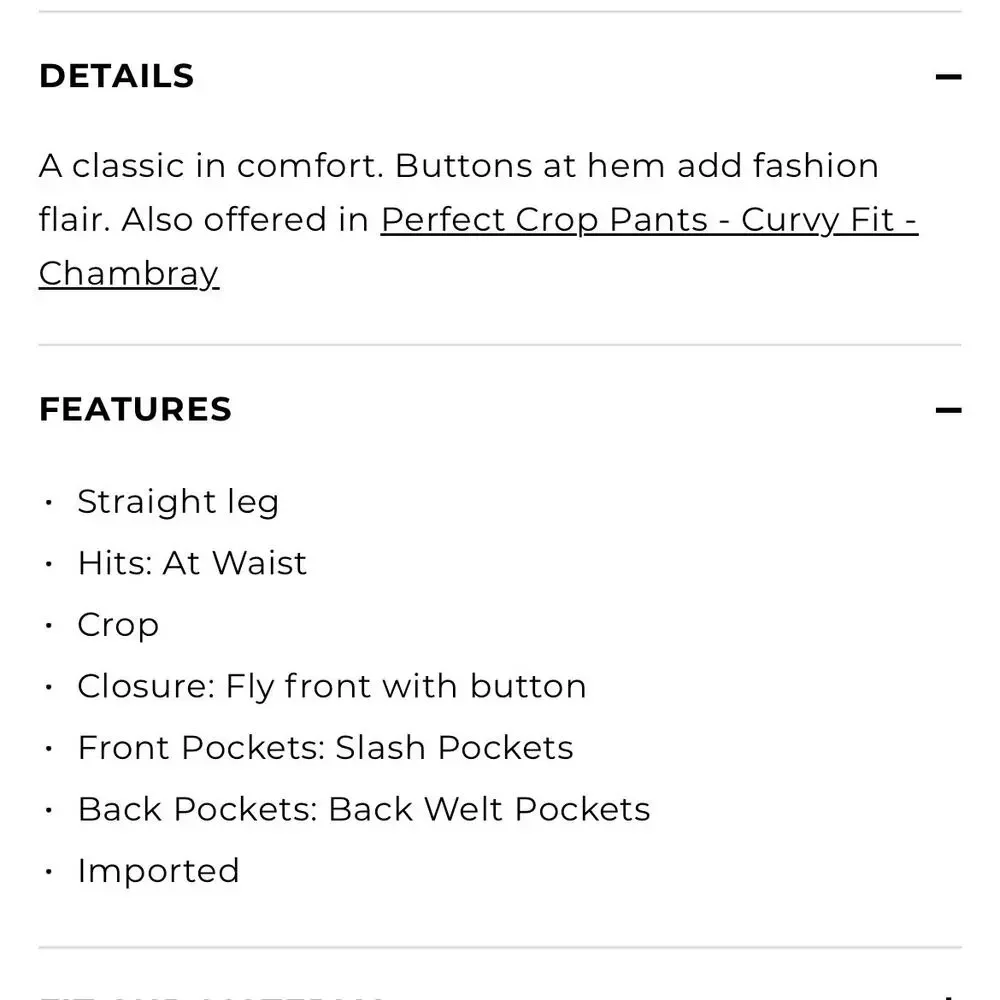This screenshot has height=1000, width=1000.
Task: Click the divider line above Features
Action: coord(500,345)
